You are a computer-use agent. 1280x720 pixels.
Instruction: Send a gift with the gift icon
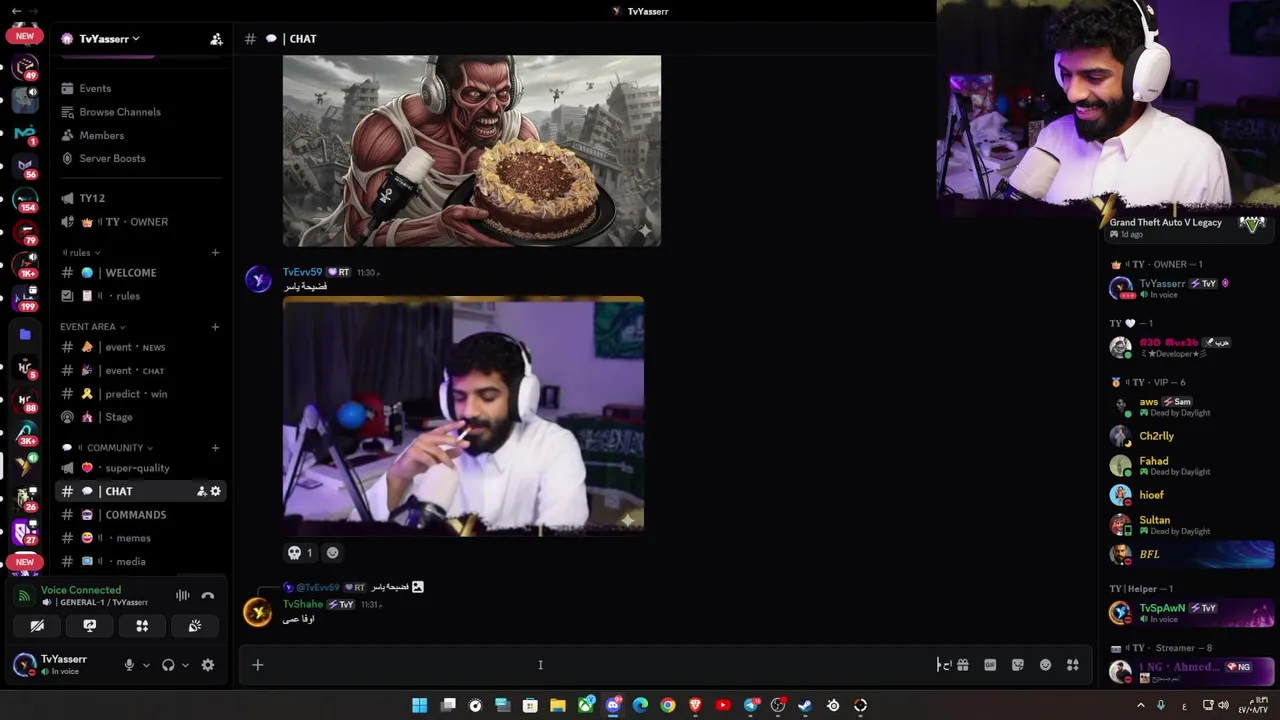coord(962,665)
